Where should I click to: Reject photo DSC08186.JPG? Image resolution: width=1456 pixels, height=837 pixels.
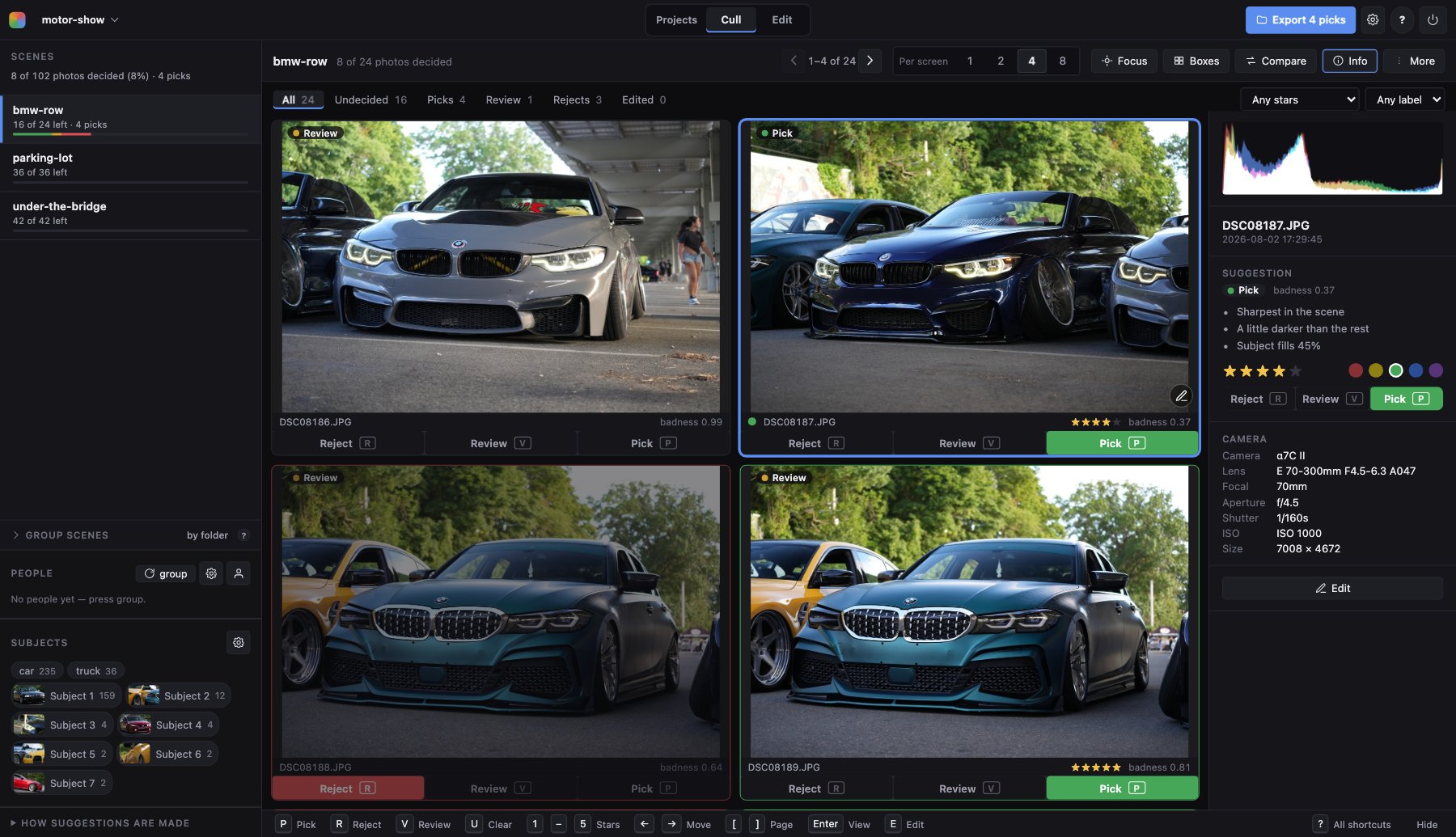coord(348,443)
